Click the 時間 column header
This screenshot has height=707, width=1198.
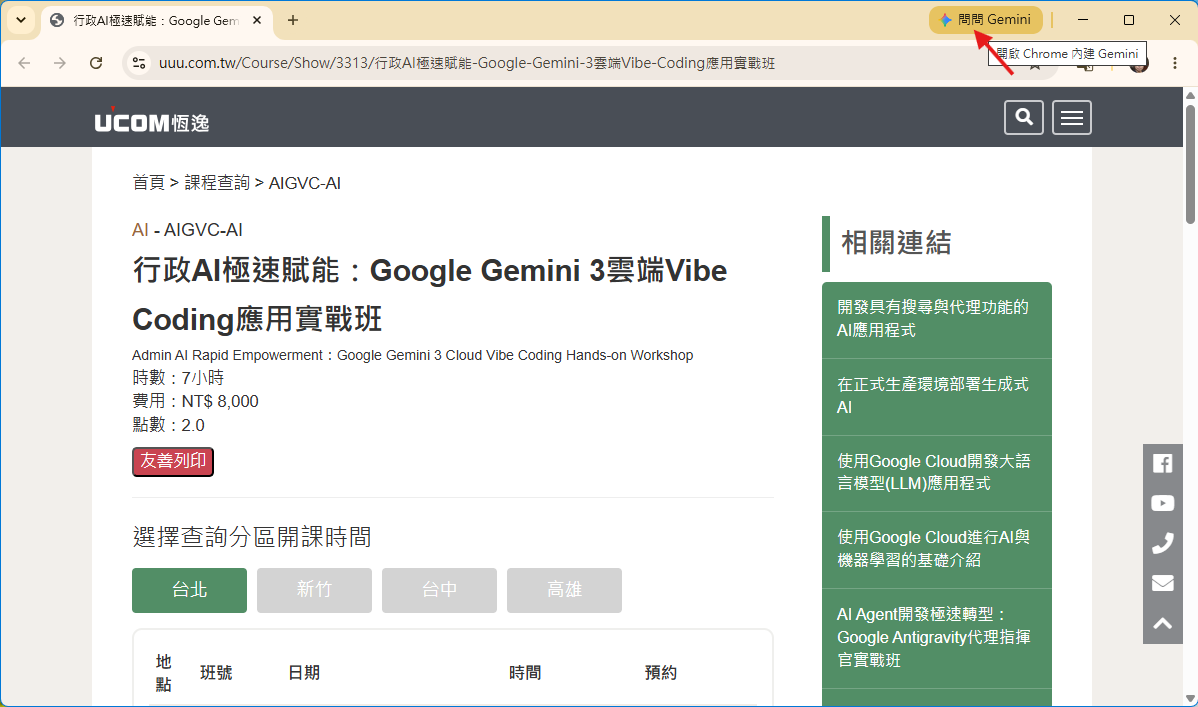(x=525, y=673)
